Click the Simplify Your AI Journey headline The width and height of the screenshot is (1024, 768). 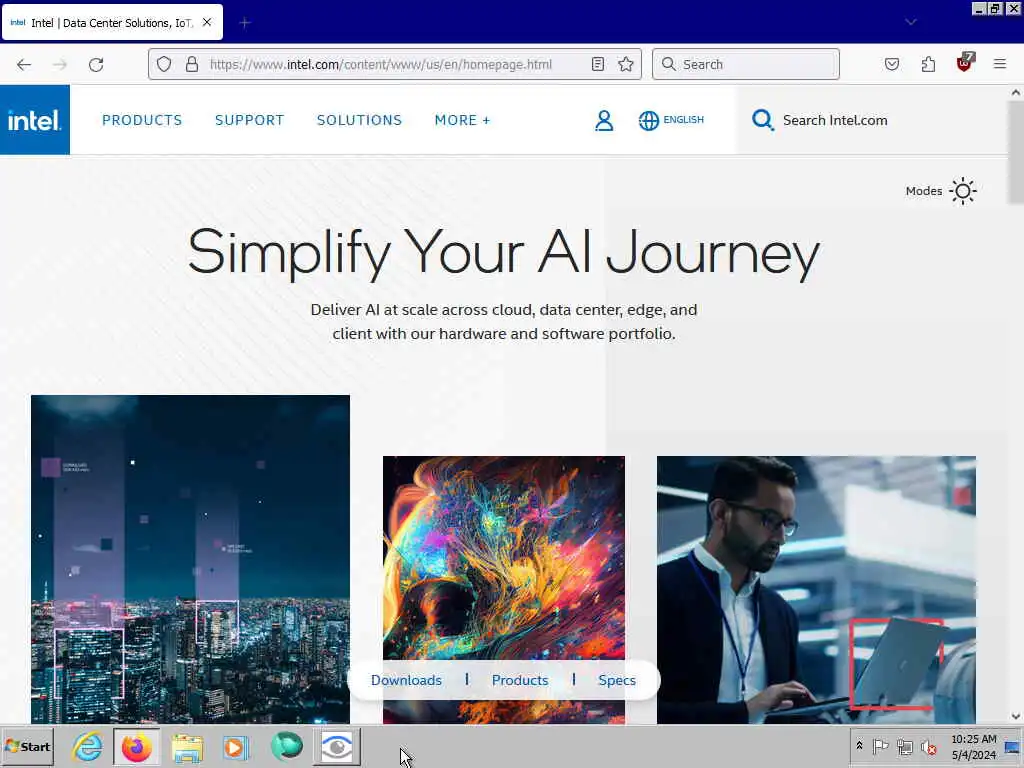click(x=504, y=253)
